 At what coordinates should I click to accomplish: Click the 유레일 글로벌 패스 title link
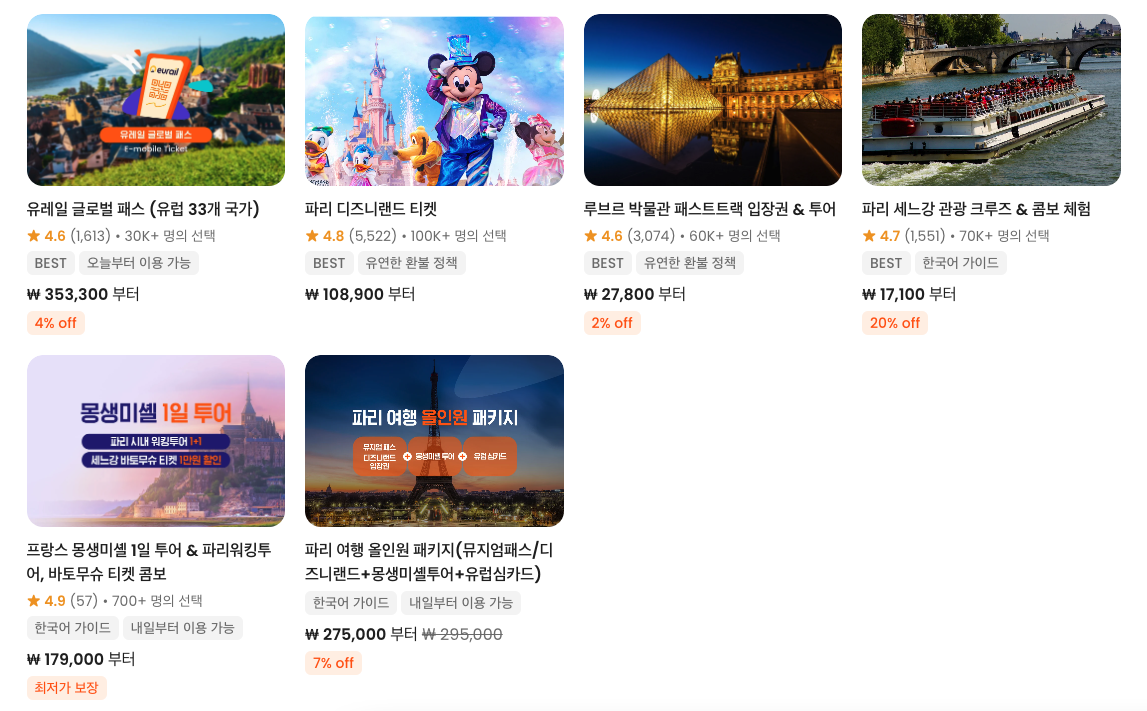[143, 209]
